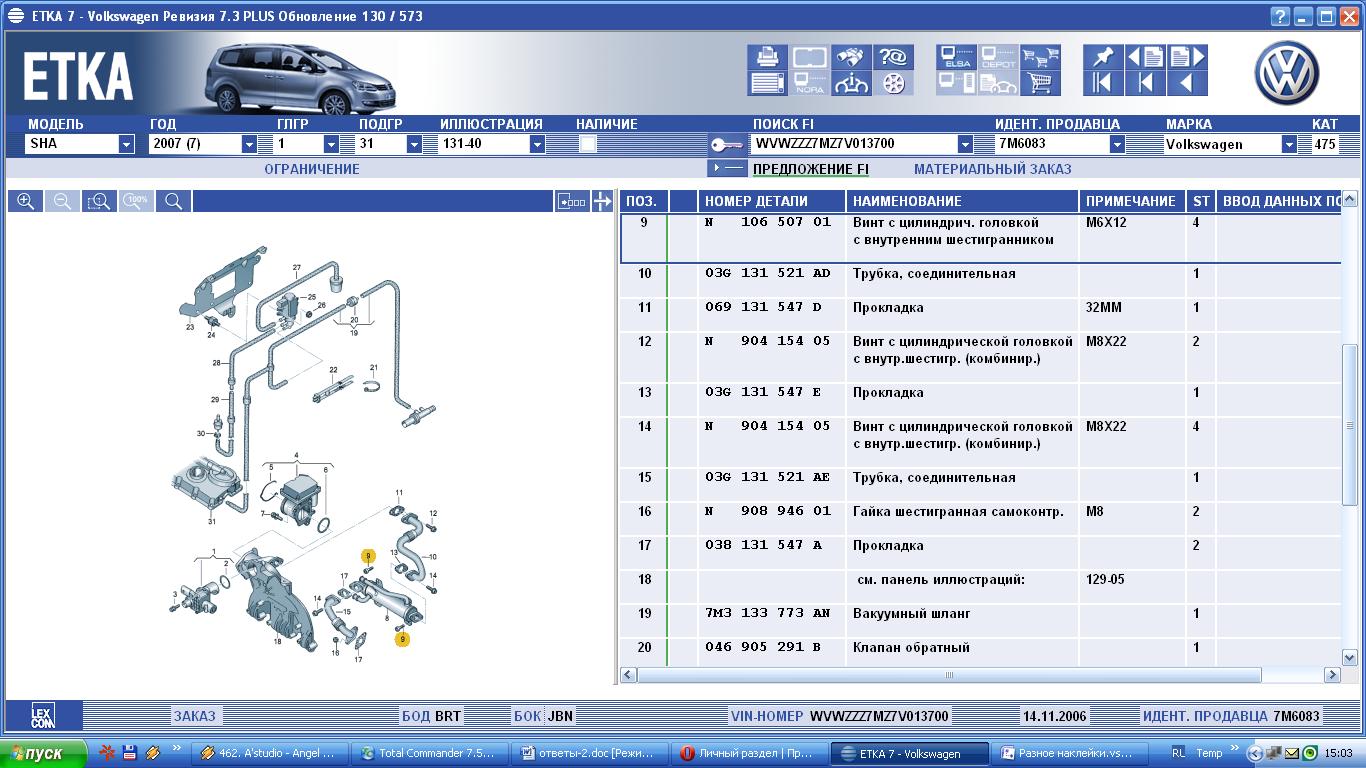Open the ELSA link icon
Screen dimensions: 1366x768
(957, 57)
